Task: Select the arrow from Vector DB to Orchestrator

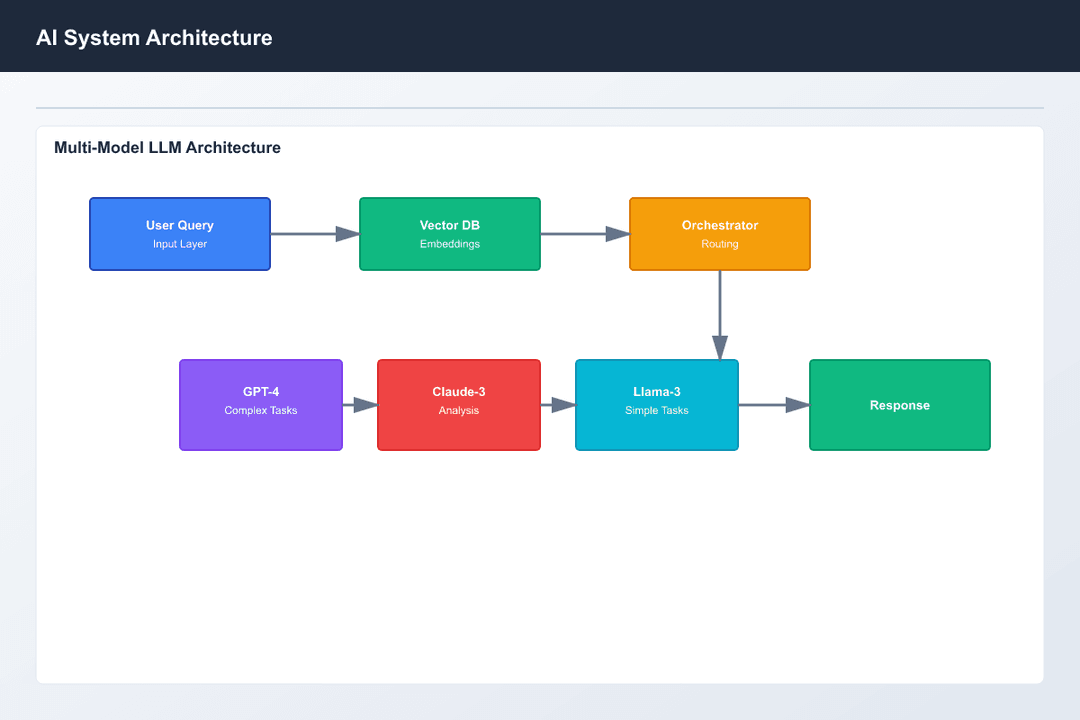Action: pos(584,233)
